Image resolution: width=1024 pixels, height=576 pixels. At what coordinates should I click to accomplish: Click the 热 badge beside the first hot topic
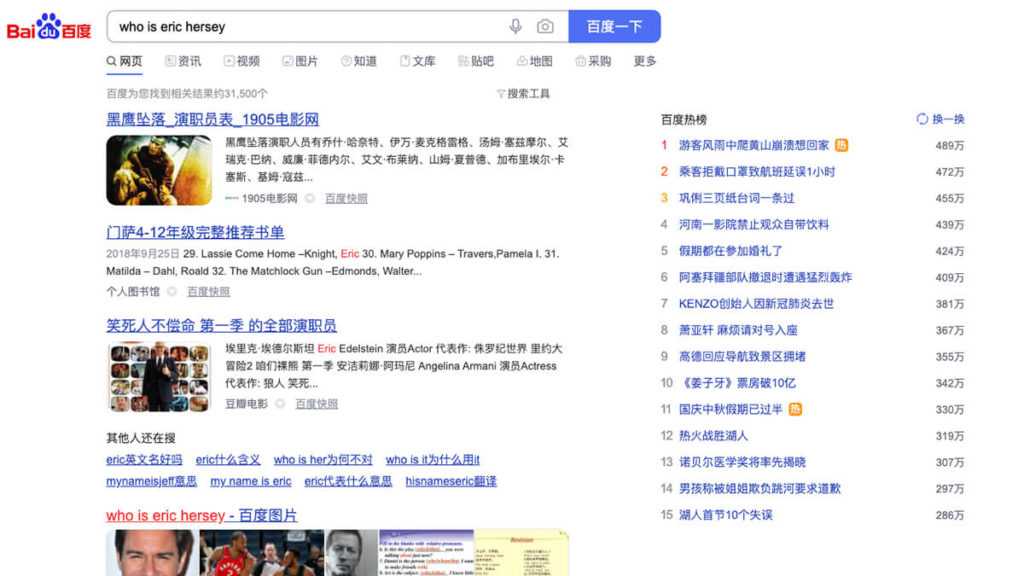point(842,145)
